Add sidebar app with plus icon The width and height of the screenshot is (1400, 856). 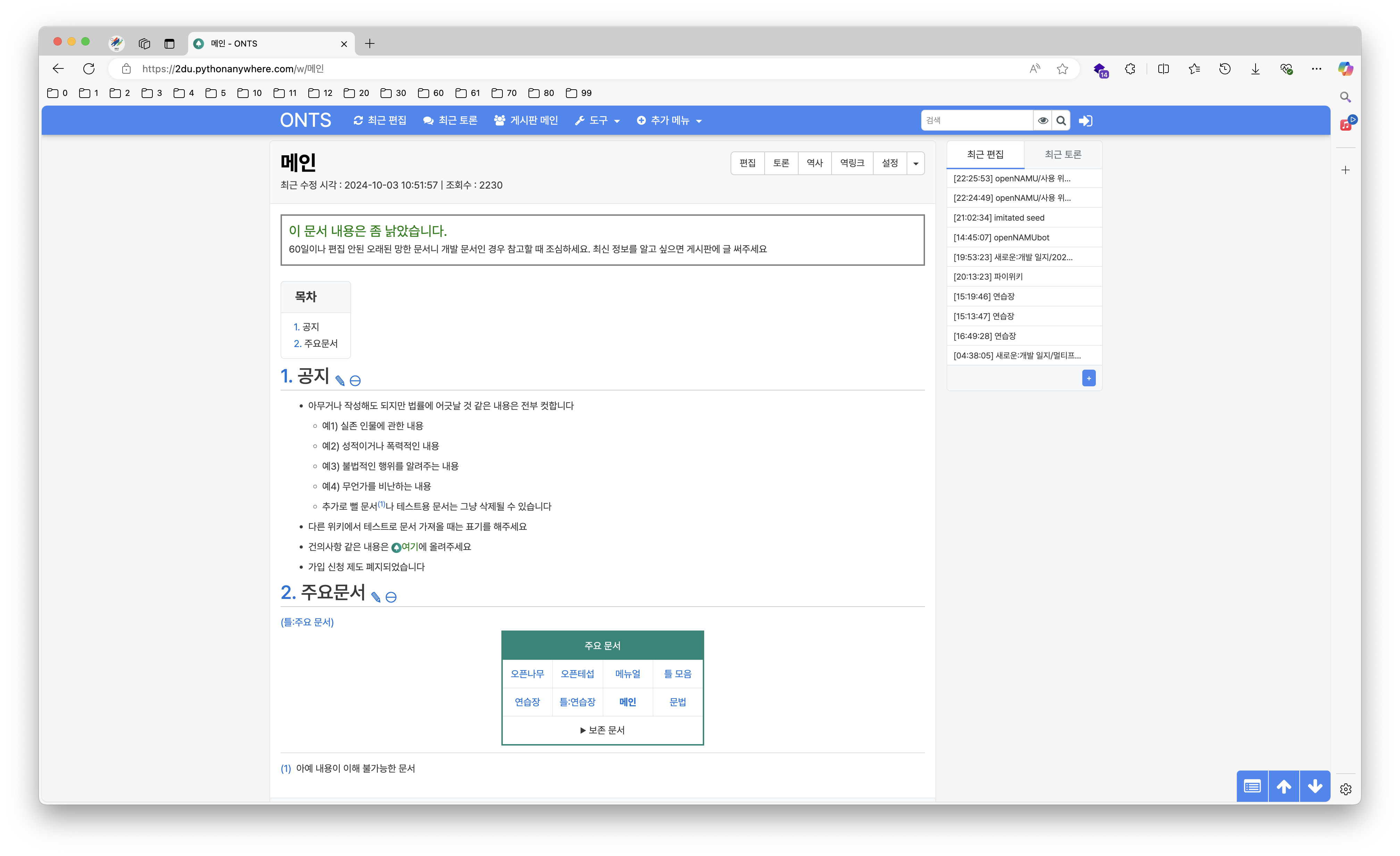[x=1345, y=170]
